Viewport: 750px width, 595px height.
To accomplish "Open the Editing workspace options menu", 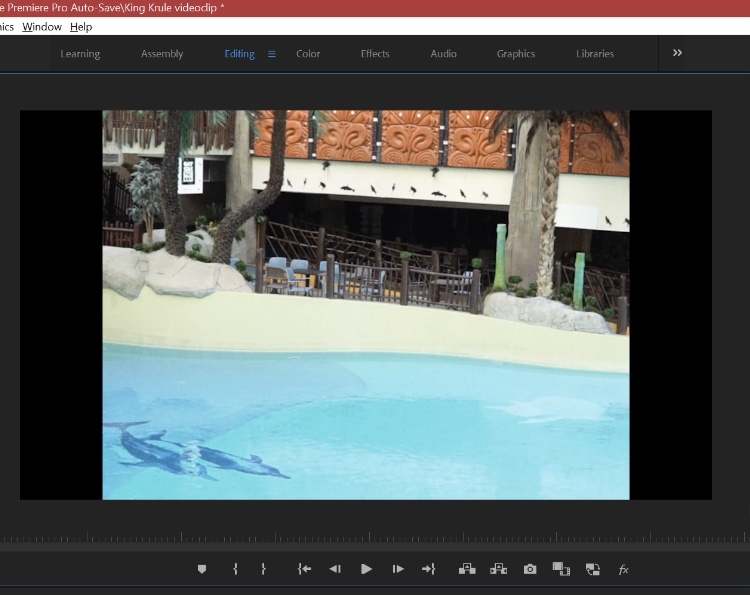I will click(271, 54).
